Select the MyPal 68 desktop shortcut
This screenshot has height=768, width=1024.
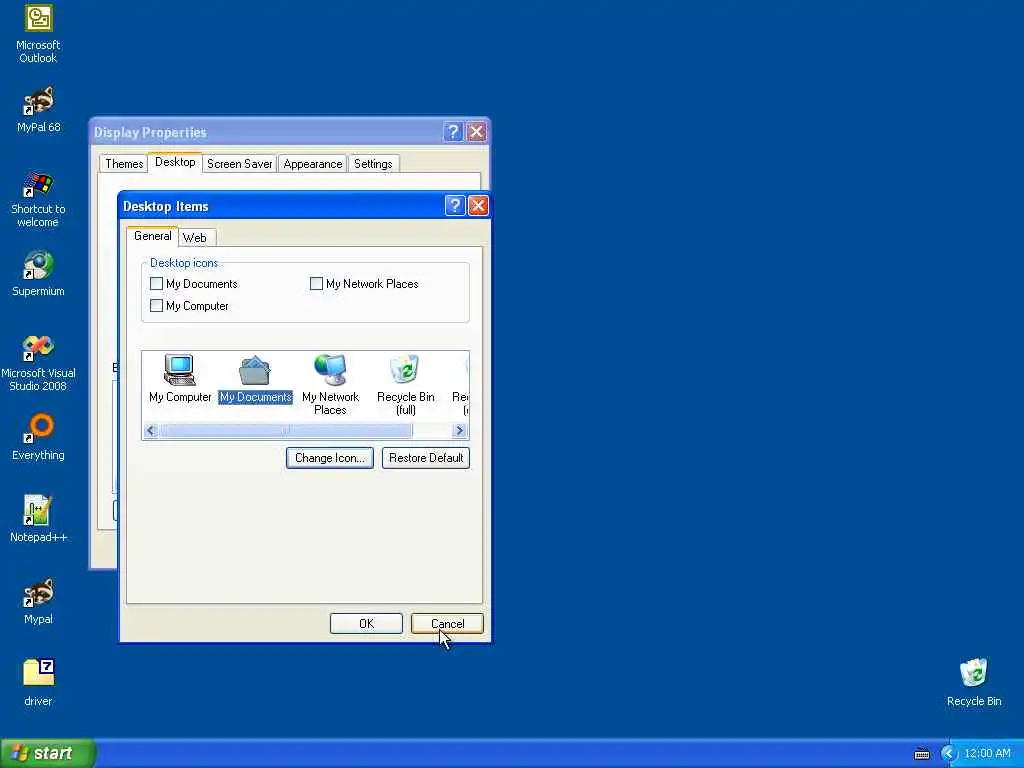pos(38,108)
